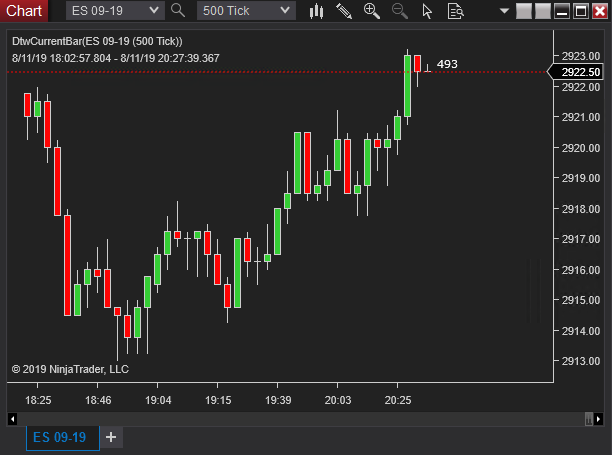The width and height of the screenshot is (612, 455).
Task: Click the instrument search magnifier icon
Action: pos(178,11)
